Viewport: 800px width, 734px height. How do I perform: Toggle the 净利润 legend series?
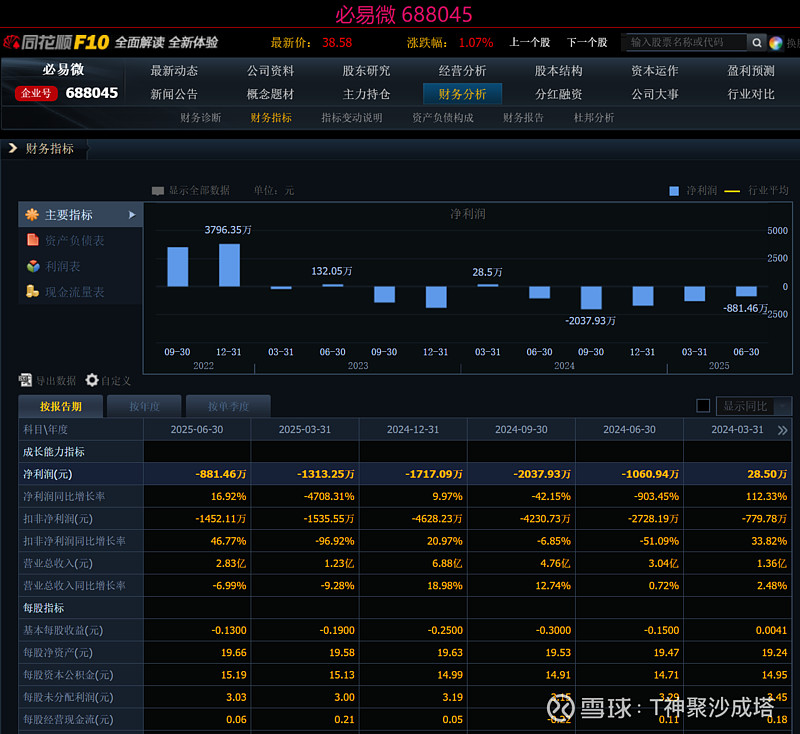(x=693, y=191)
